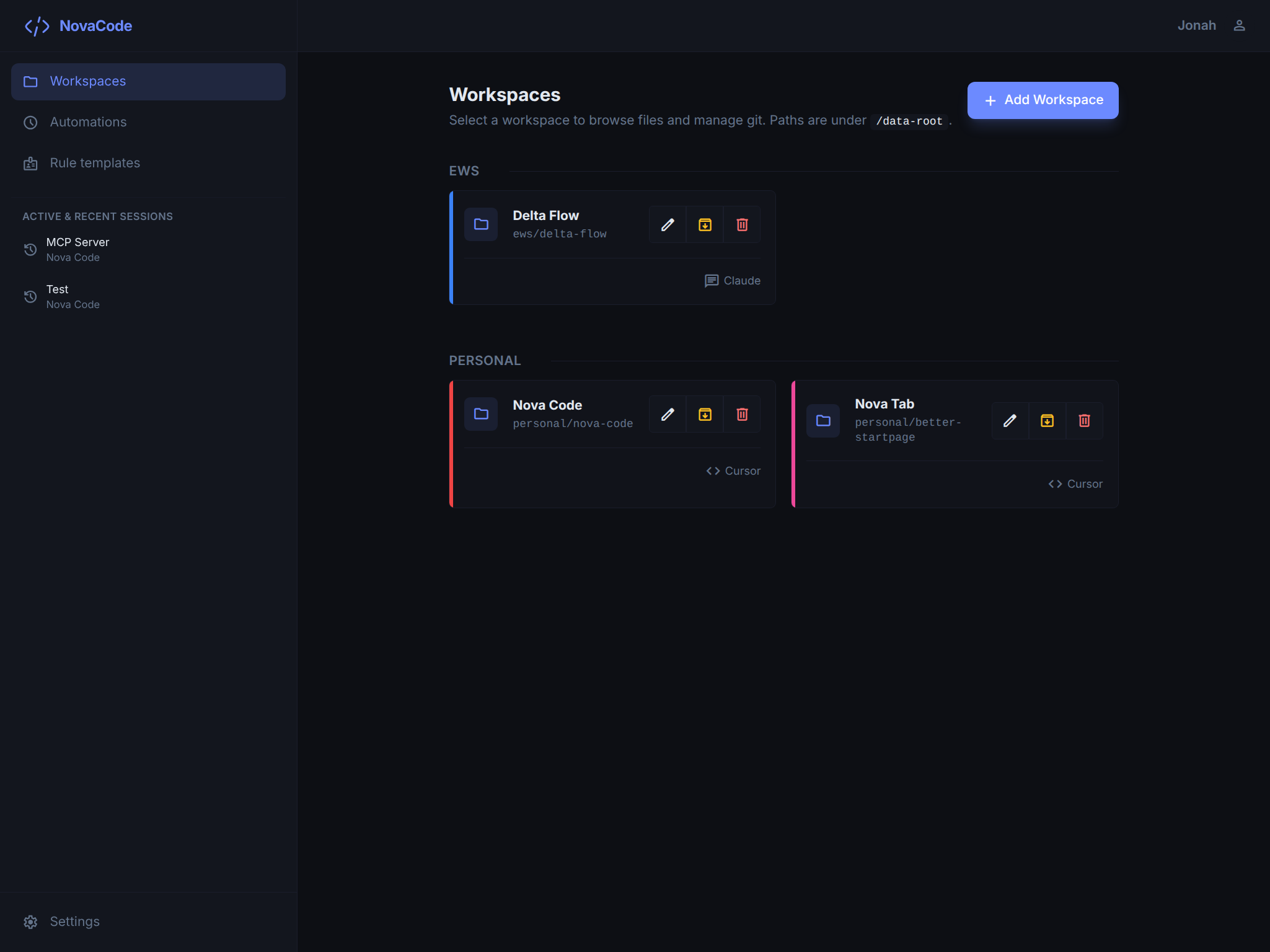
Task: Click the personal/better-startpage path text
Action: 908,430
